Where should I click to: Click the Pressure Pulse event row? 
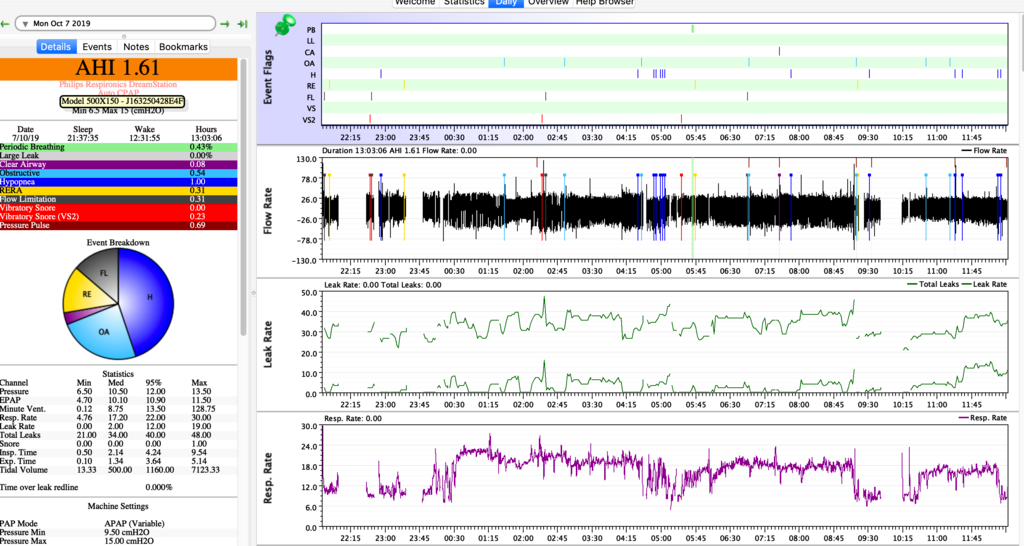pos(118,225)
